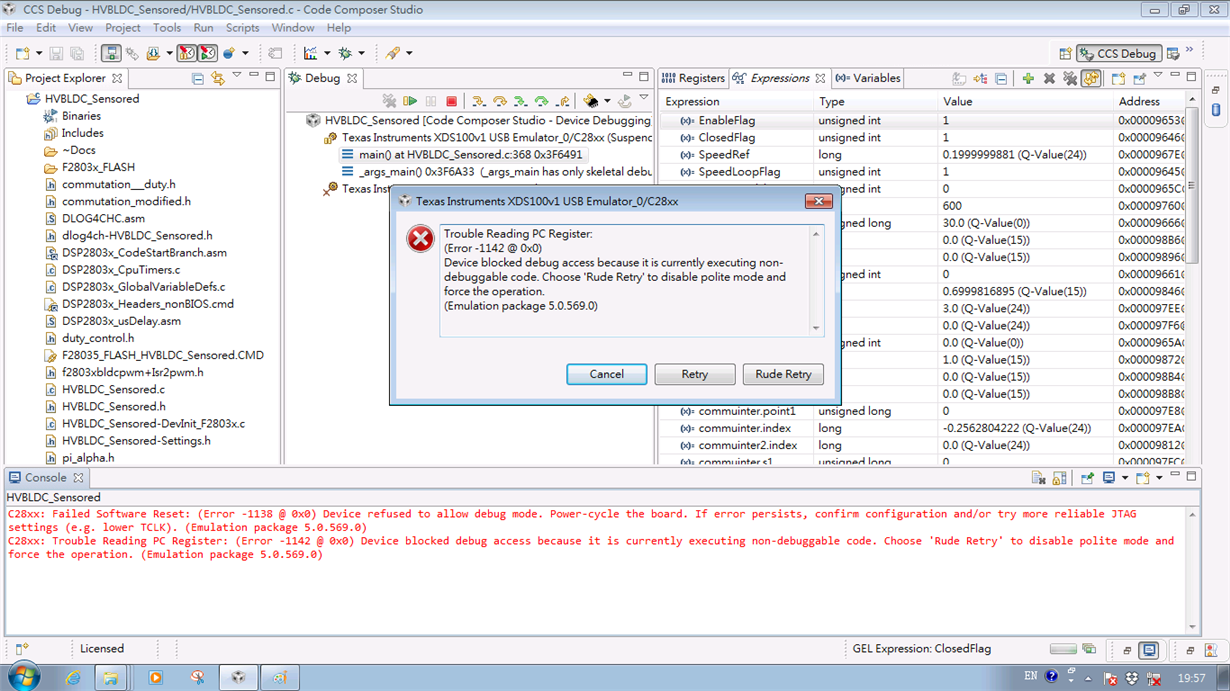
Task: Toggle first Real-time mode clock icon
Action: click(187, 53)
